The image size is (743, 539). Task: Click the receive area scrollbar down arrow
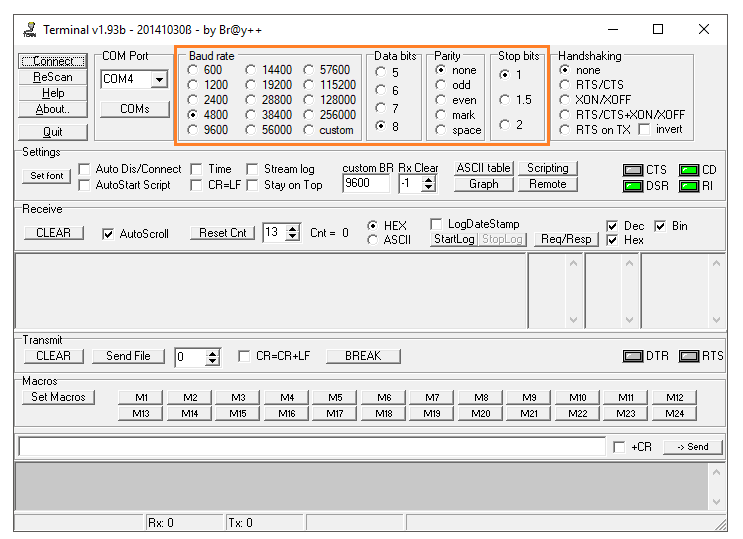pos(718,321)
